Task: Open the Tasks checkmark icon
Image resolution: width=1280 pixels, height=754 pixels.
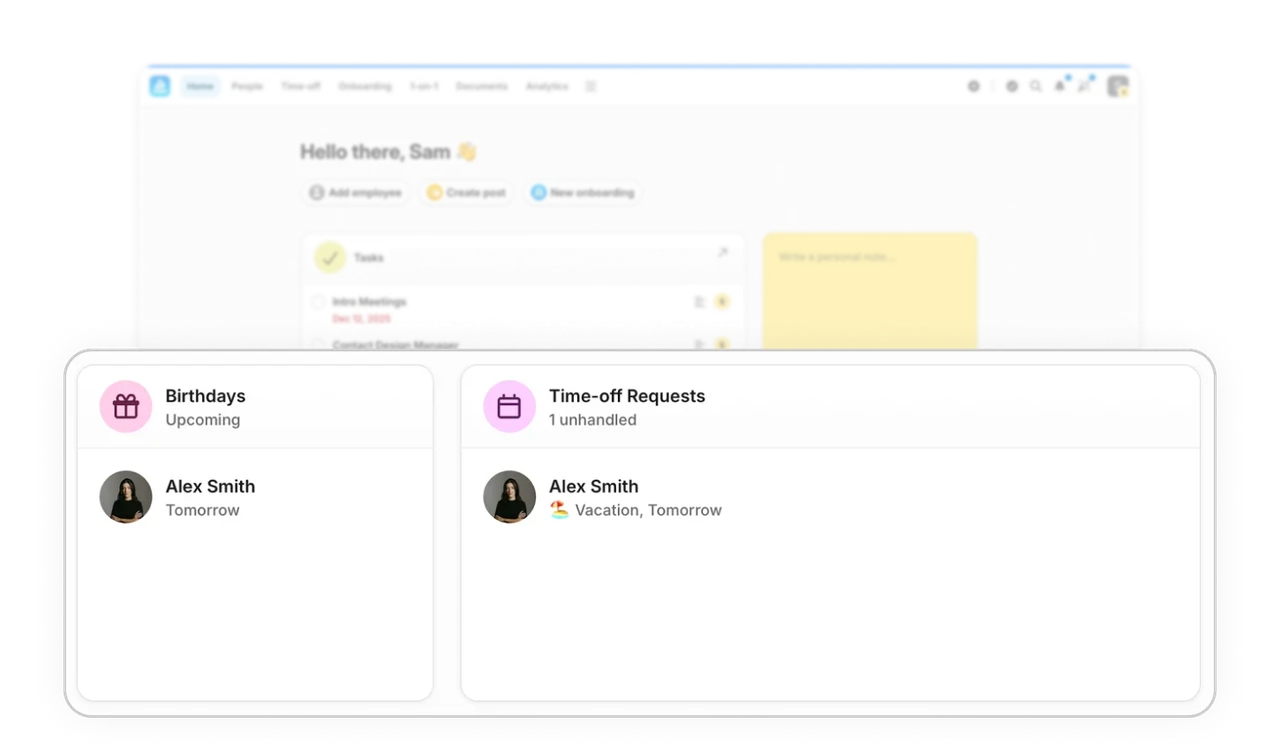Action: 330,257
